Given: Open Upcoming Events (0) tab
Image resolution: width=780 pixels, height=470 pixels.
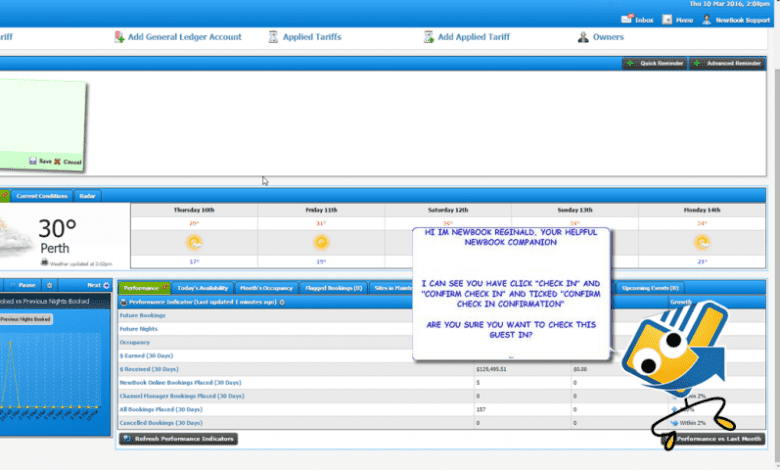Looking at the screenshot, I should click(650, 288).
